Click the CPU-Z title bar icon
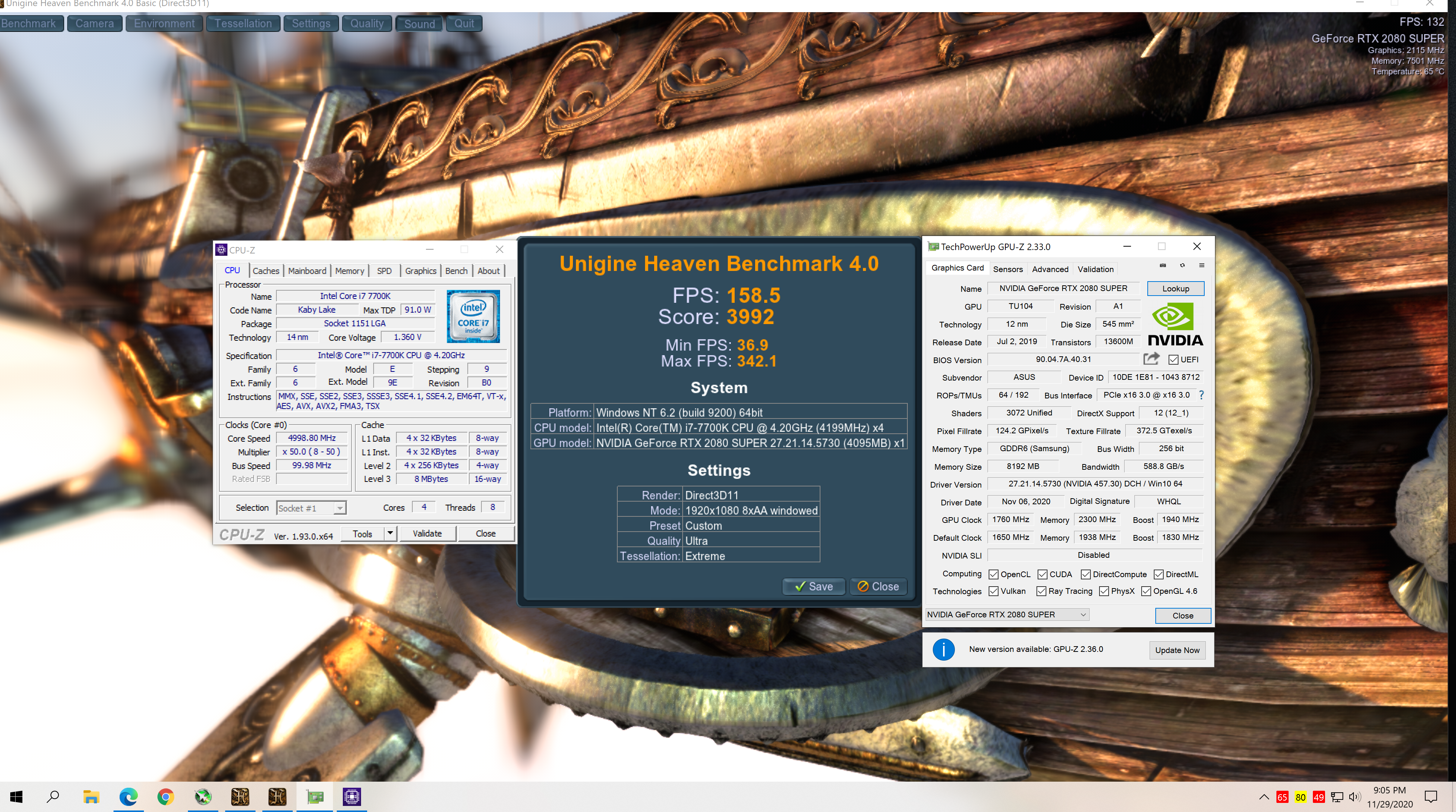 click(222, 250)
